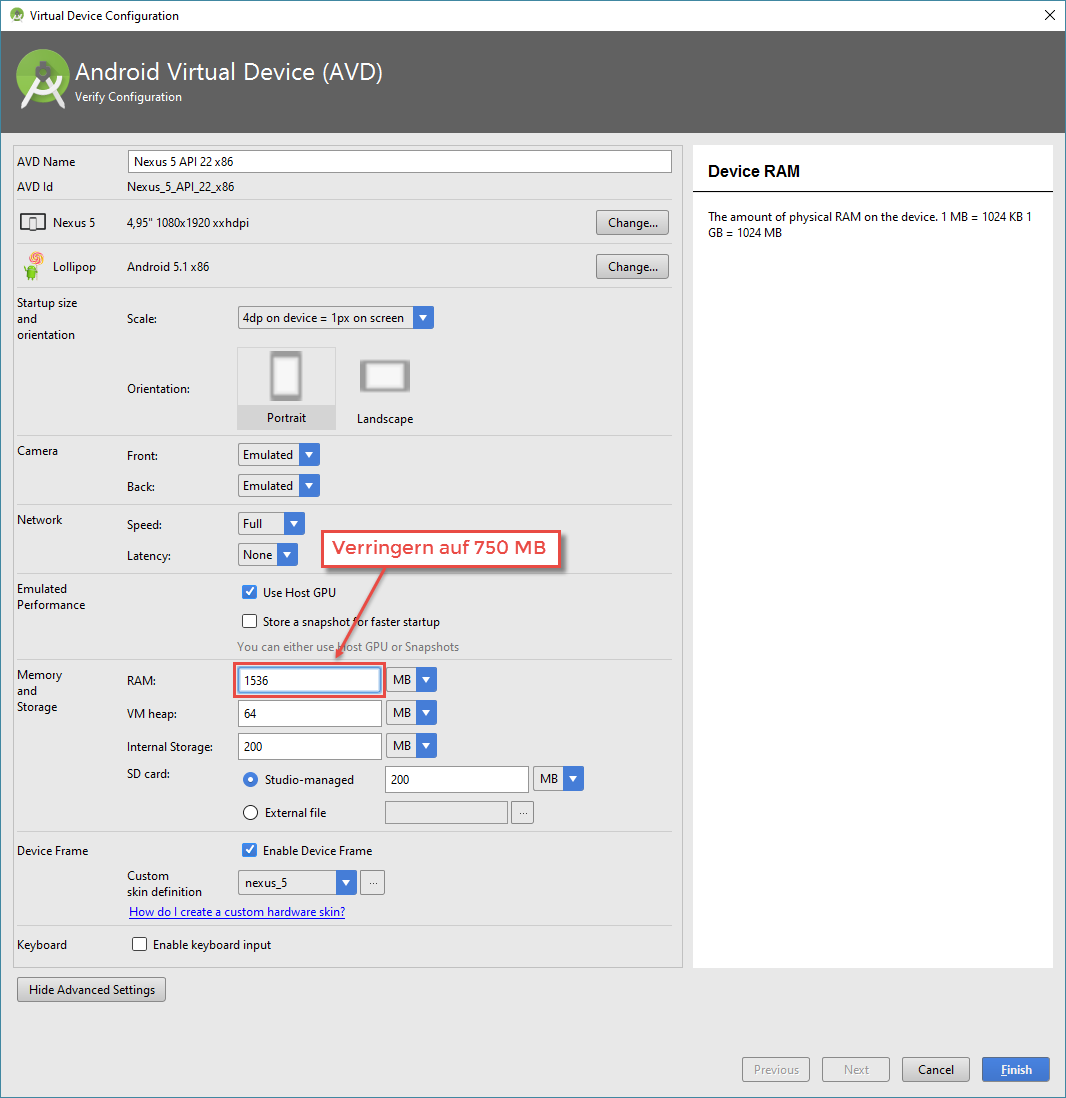1066x1098 pixels.
Task: Enable keyboard input checkbox
Action: tap(139, 945)
